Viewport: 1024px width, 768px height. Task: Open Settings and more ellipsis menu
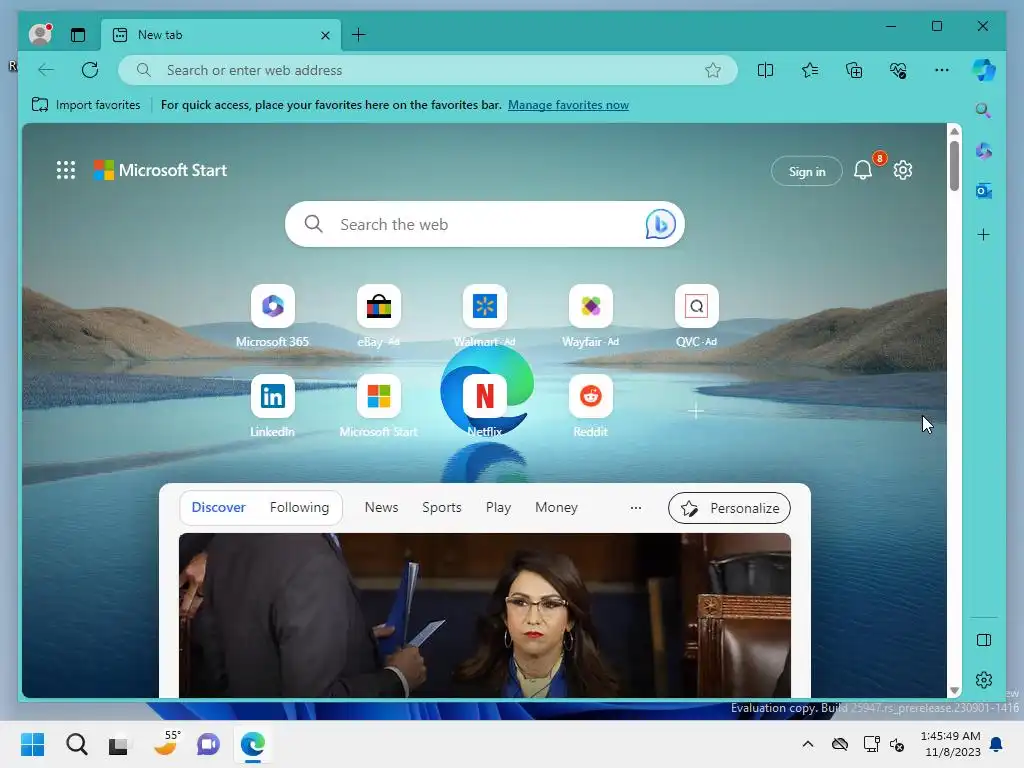tap(942, 70)
